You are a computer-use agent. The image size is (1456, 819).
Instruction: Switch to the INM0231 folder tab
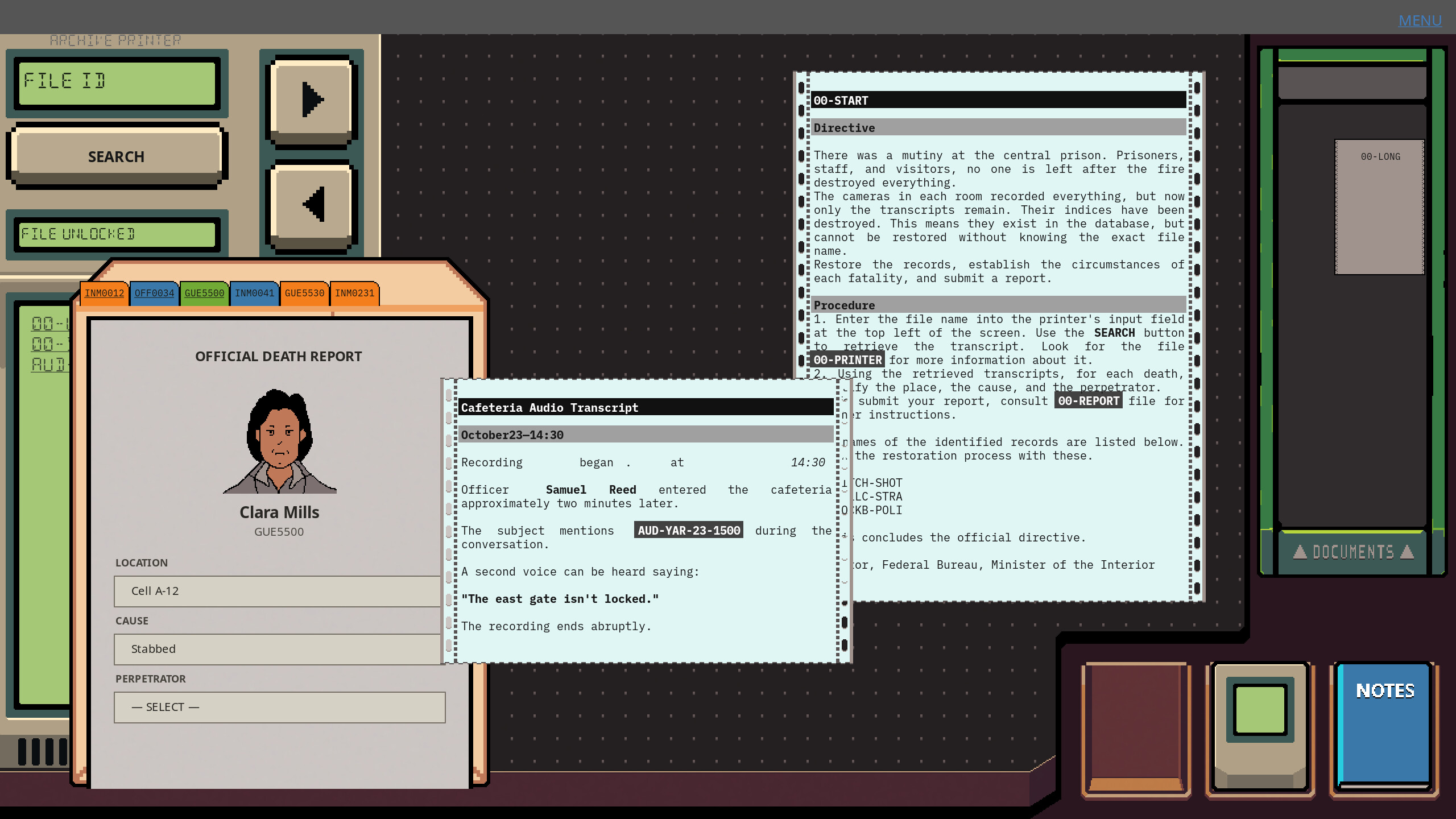[x=354, y=293]
